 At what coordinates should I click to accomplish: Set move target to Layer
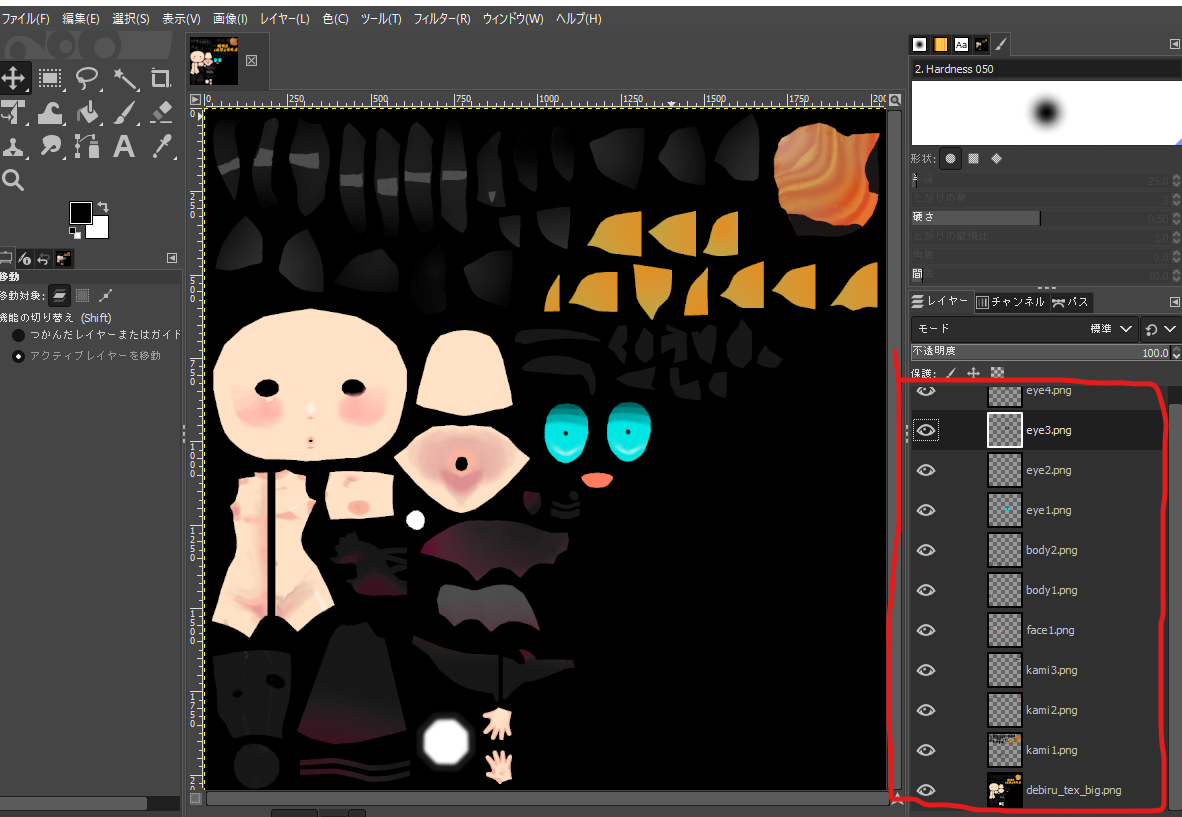pos(60,295)
